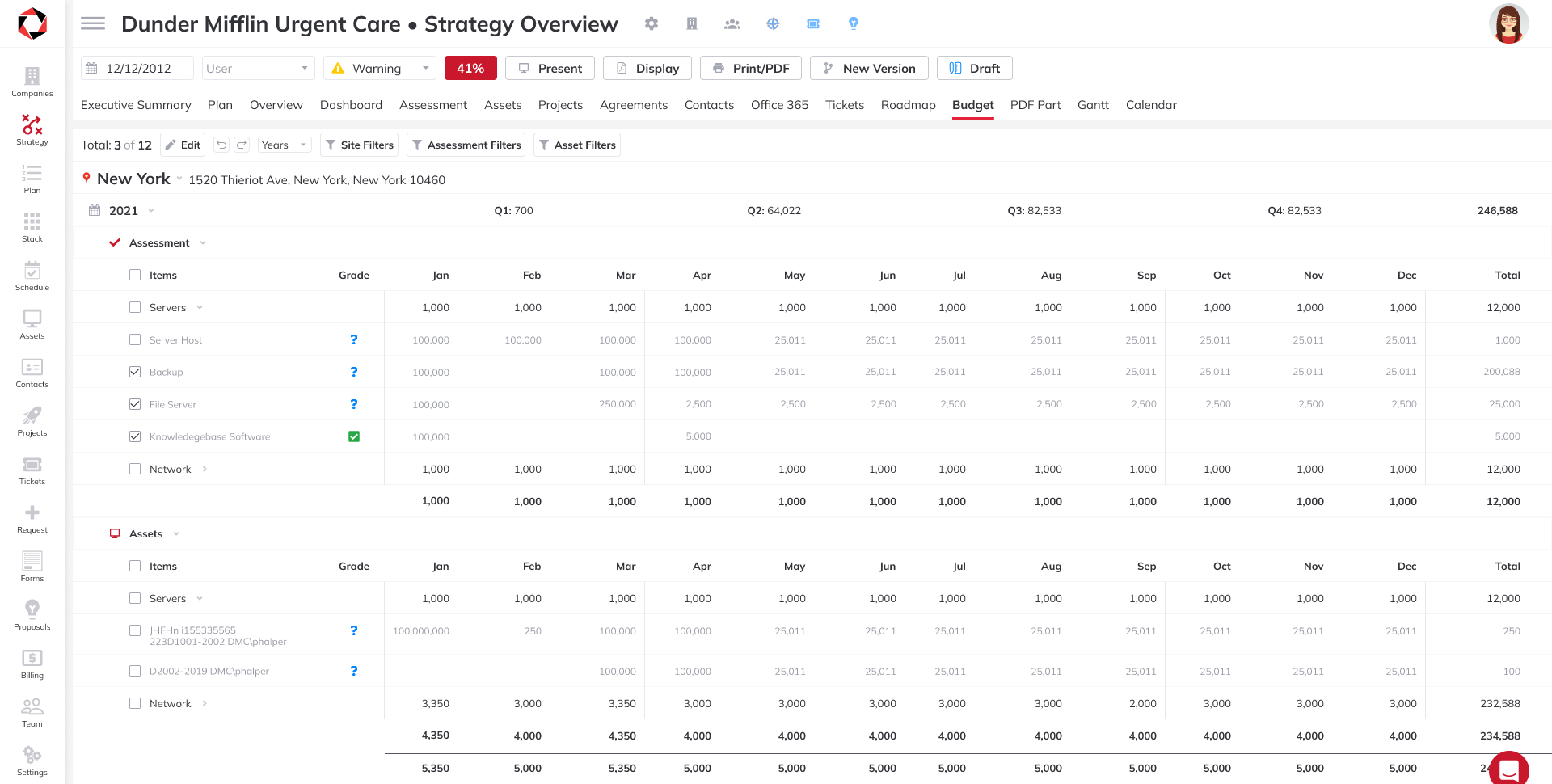
Task: Click the blue ticket icon in title bar
Action: click(x=813, y=23)
